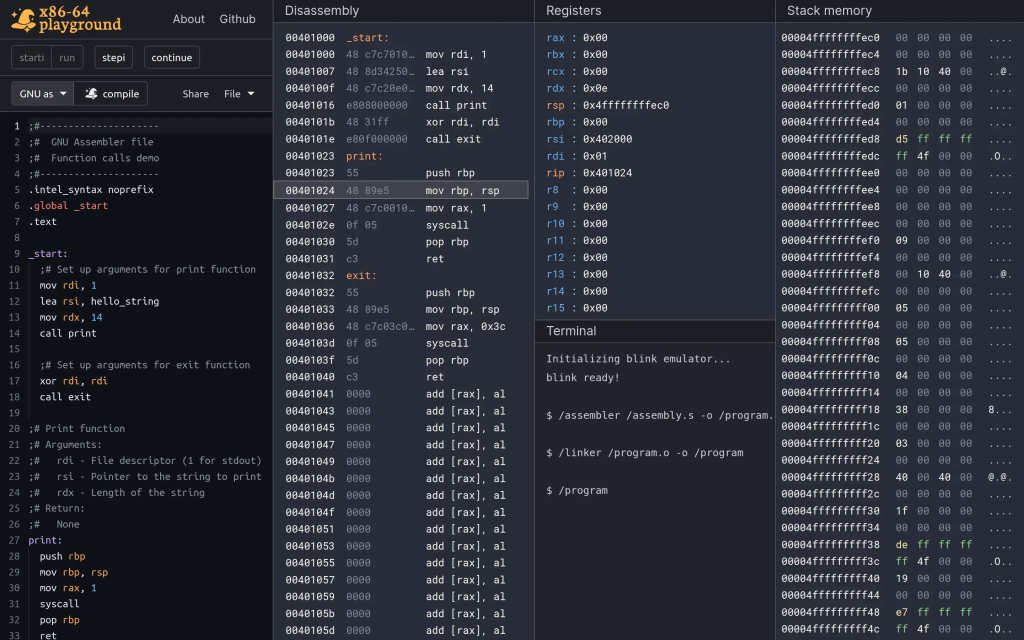Click the rsi register entry
Image resolution: width=1024 pixels, height=640 pixels.
pyautogui.click(x=589, y=139)
